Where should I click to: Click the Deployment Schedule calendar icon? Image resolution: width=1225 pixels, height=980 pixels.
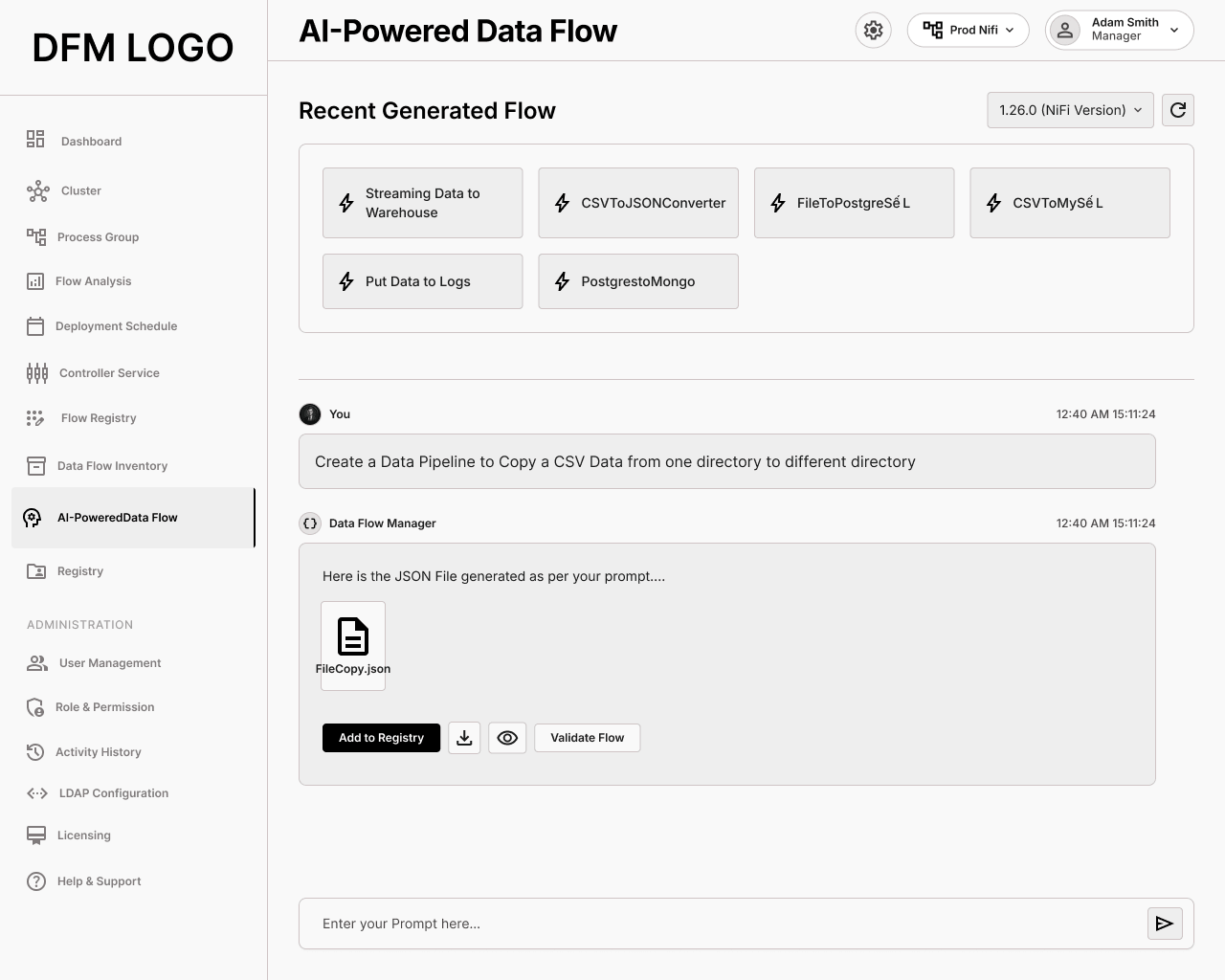(x=35, y=325)
